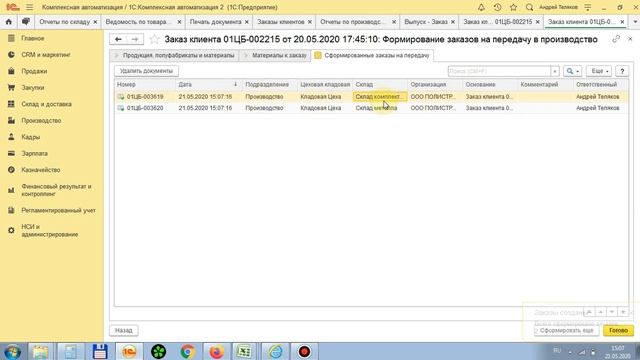640x360 pixels.
Task: Select order 01ЦБ-003619 row
Action: tap(371, 97)
